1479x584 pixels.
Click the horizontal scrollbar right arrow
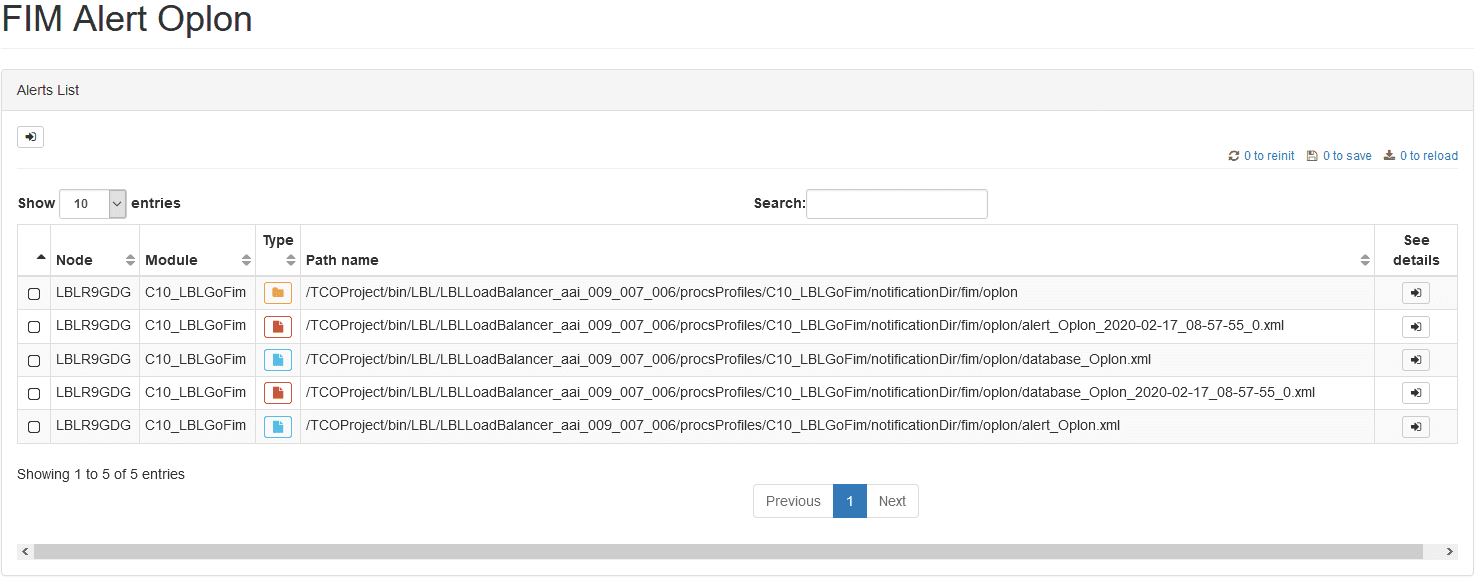pyautogui.click(x=1450, y=551)
